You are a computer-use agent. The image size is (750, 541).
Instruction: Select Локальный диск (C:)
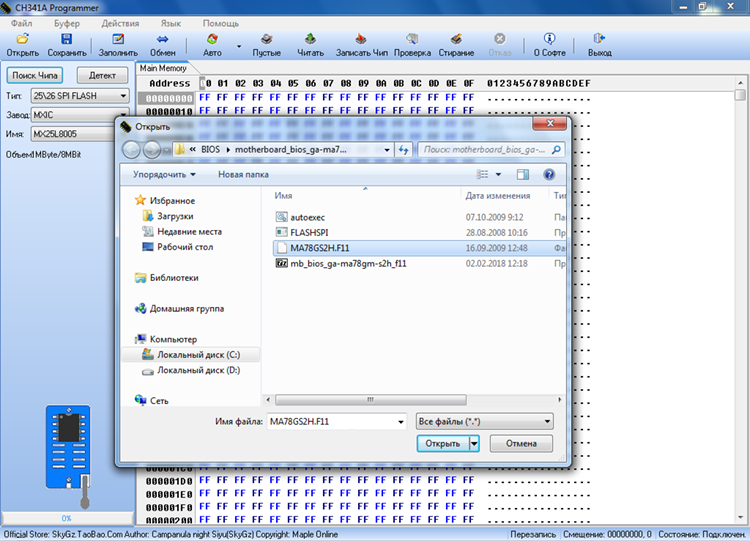coord(199,354)
